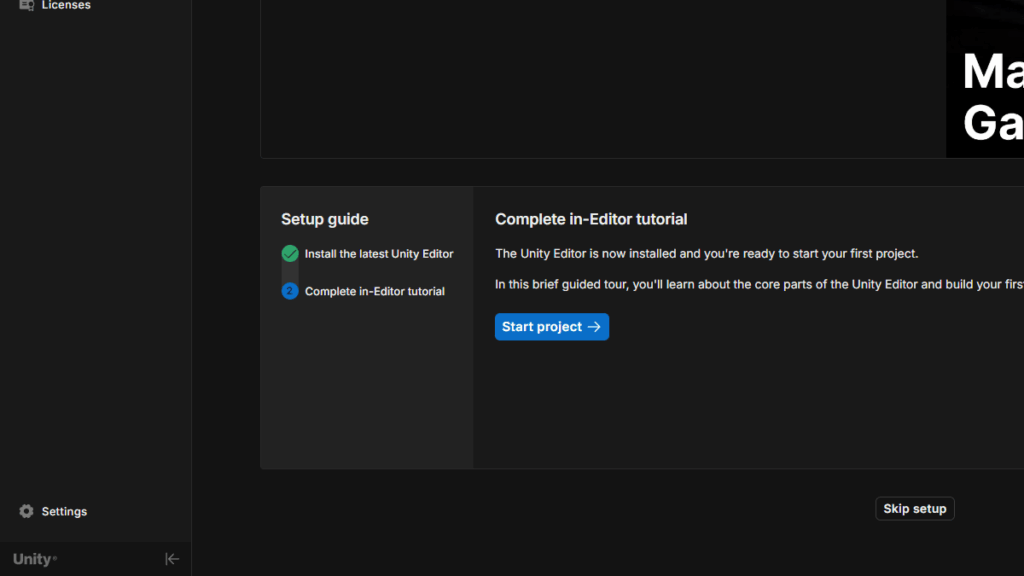Select the Install the latest Unity Editor step

[379, 254]
